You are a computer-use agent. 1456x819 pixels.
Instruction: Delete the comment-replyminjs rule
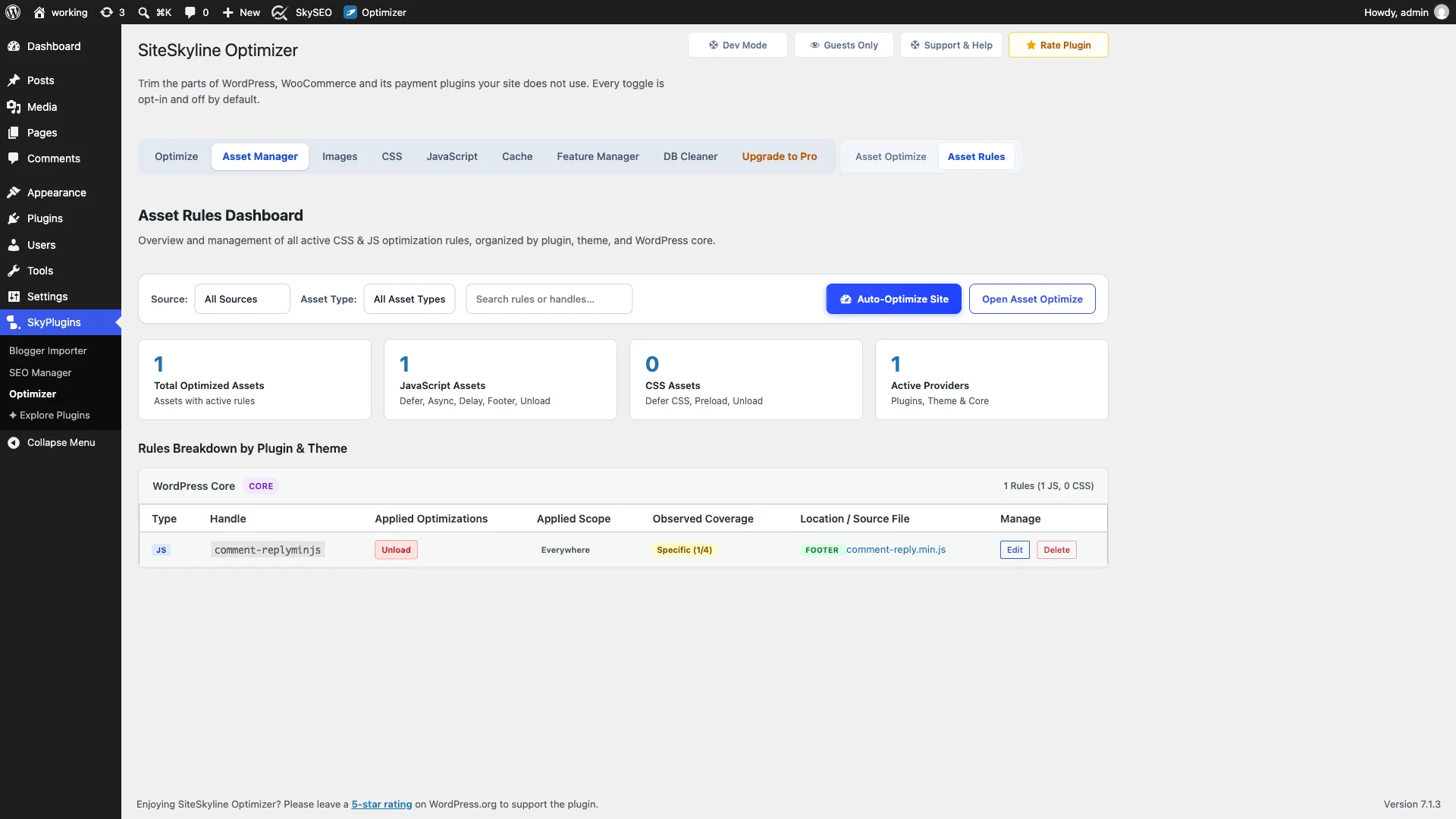(x=1056, y=550)
